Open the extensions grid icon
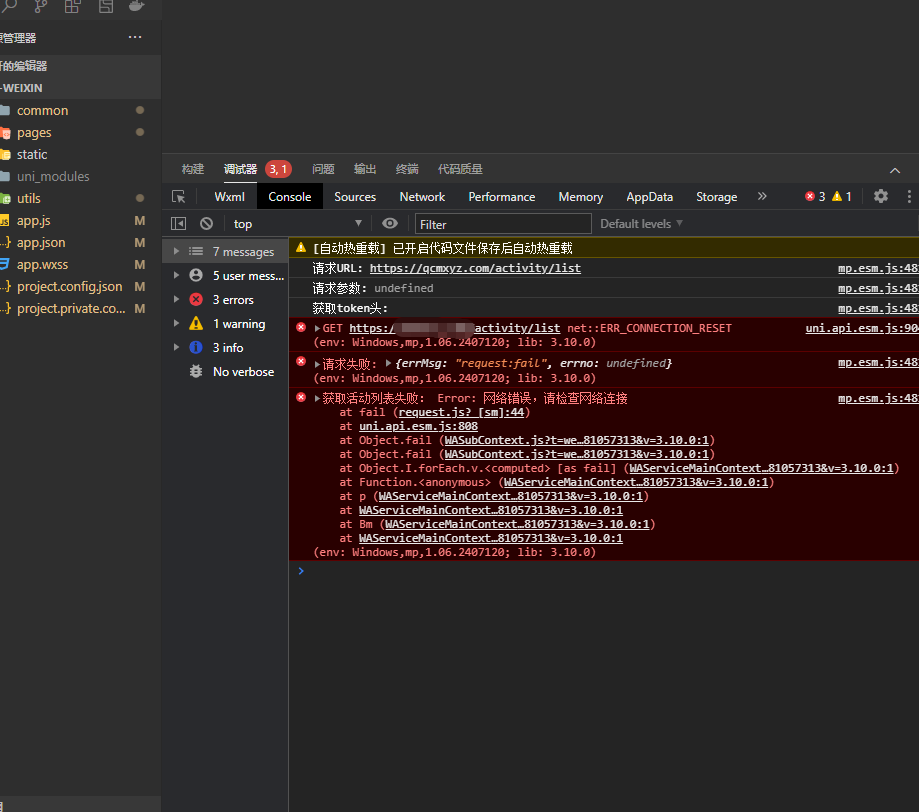The height and width of the screenshot is (812, 919). pyautogui.click(x=73, y=6)
